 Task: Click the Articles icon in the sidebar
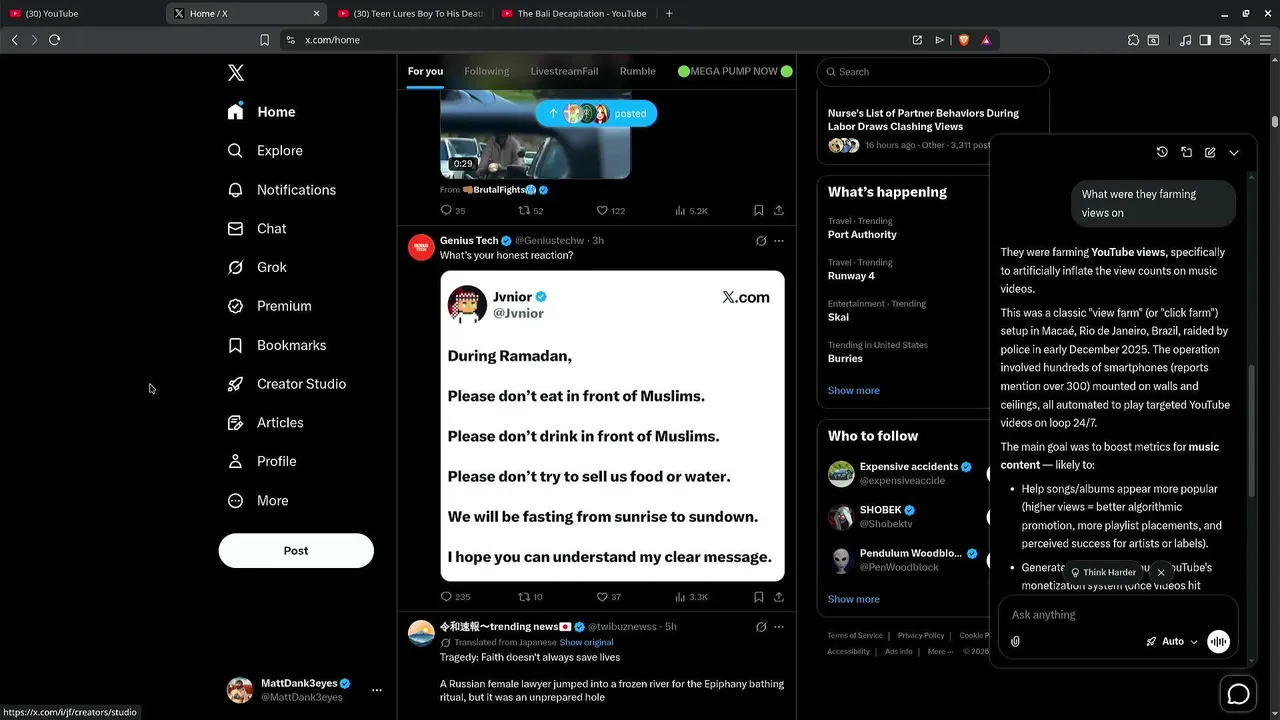tap(235, 423)
